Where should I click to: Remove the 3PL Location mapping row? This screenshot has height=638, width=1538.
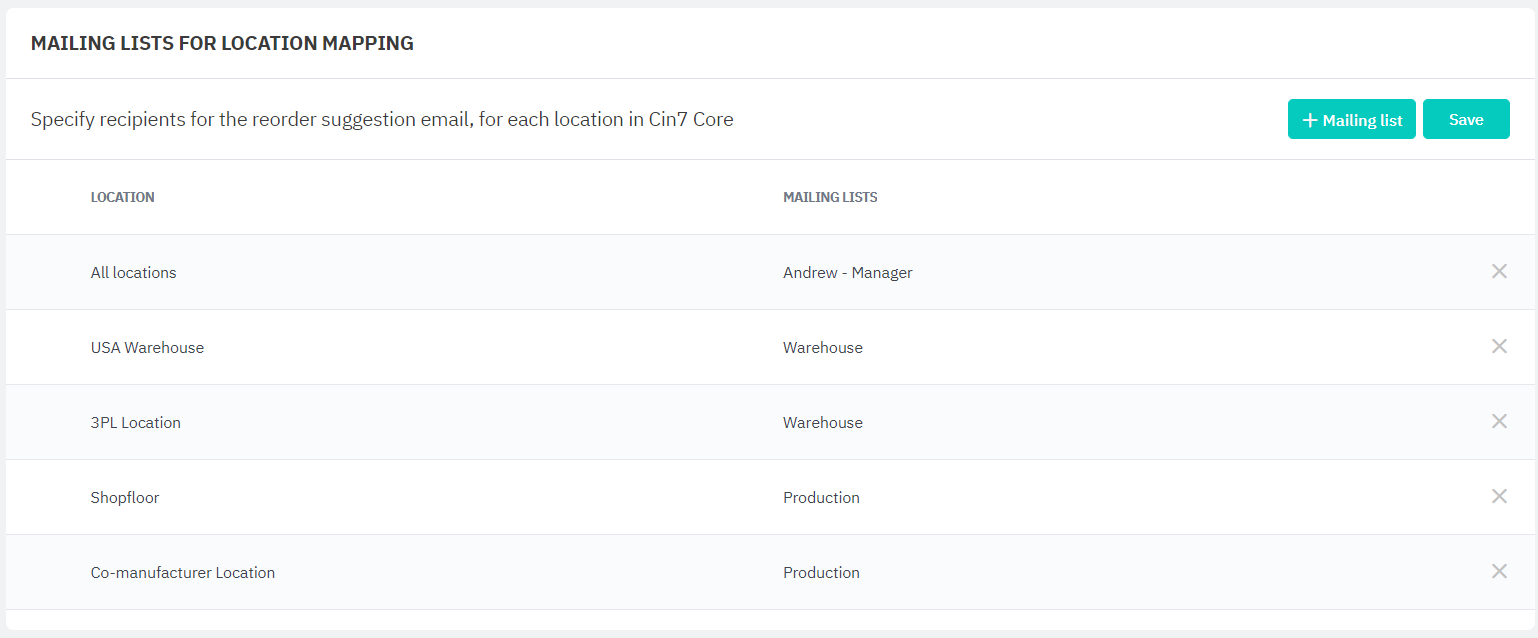click(x=1499, y=421)
